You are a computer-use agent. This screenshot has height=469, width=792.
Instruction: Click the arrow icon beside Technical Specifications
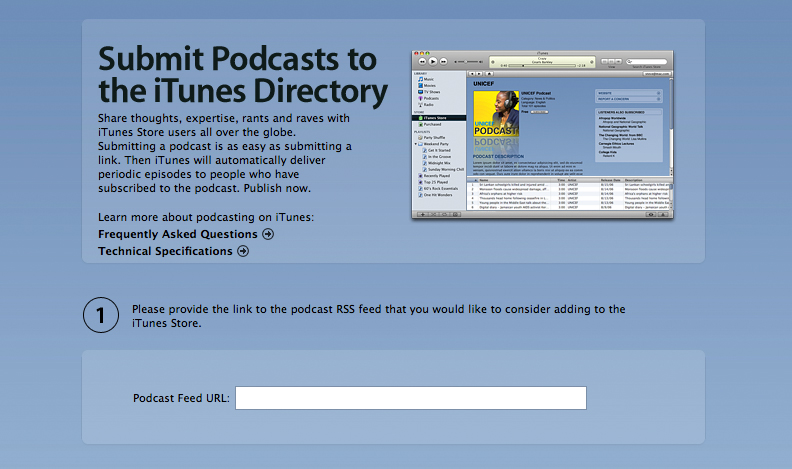click(x=243, y=251)
